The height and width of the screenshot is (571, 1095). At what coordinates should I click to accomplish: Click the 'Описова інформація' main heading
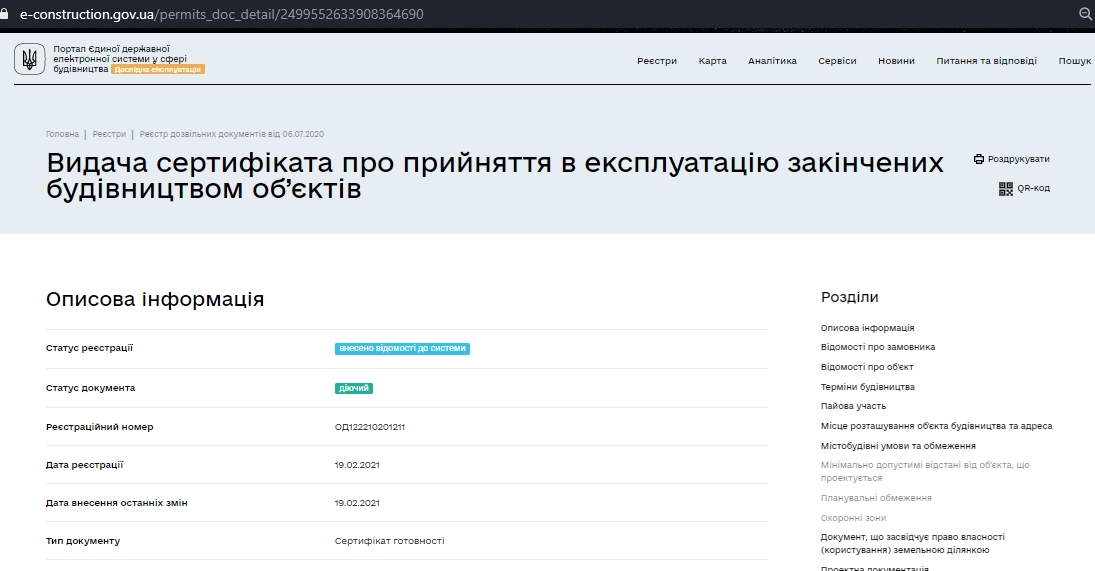tap(154, 299)
